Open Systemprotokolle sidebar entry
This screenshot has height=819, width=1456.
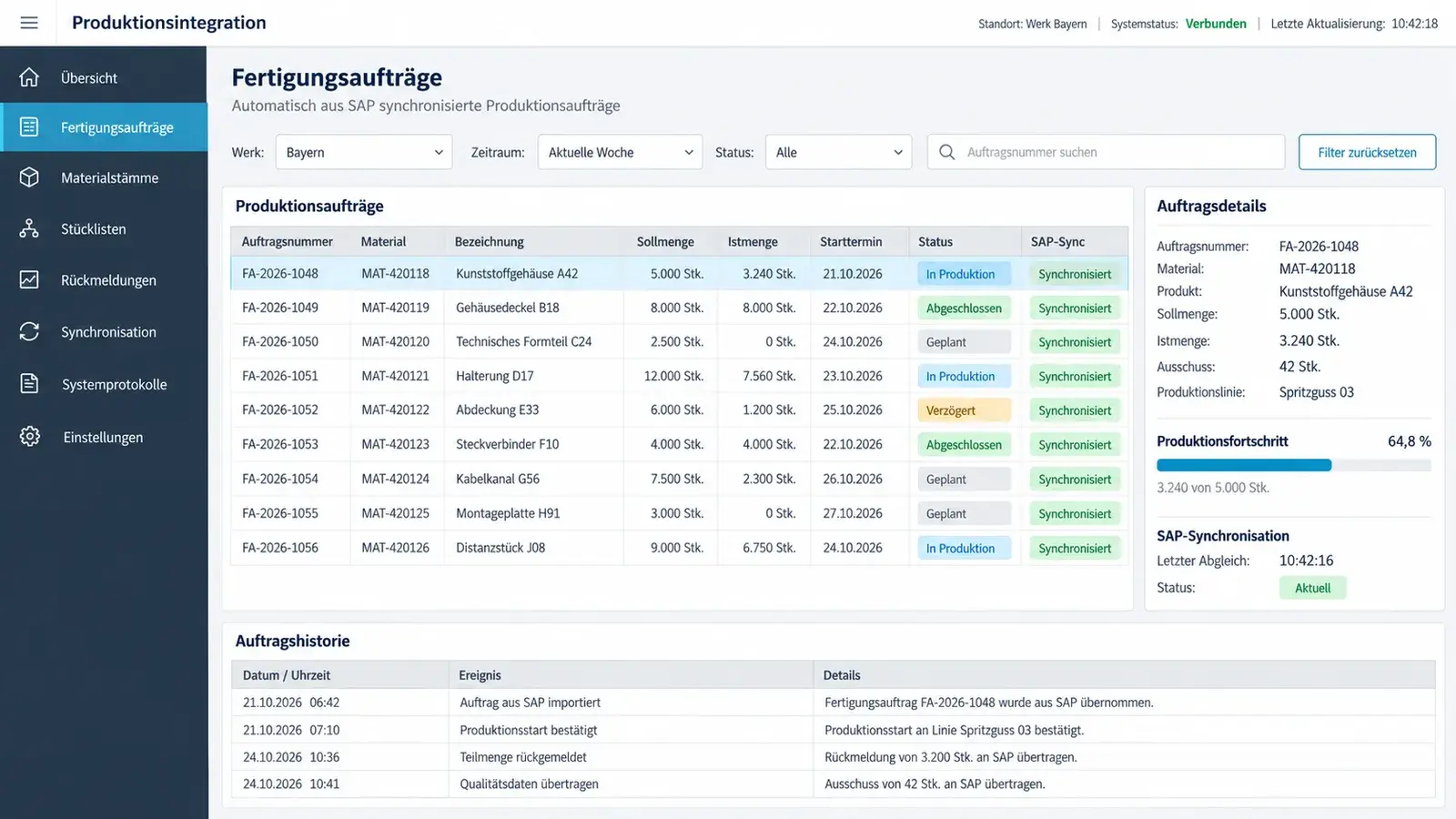[x=104, y=384]
